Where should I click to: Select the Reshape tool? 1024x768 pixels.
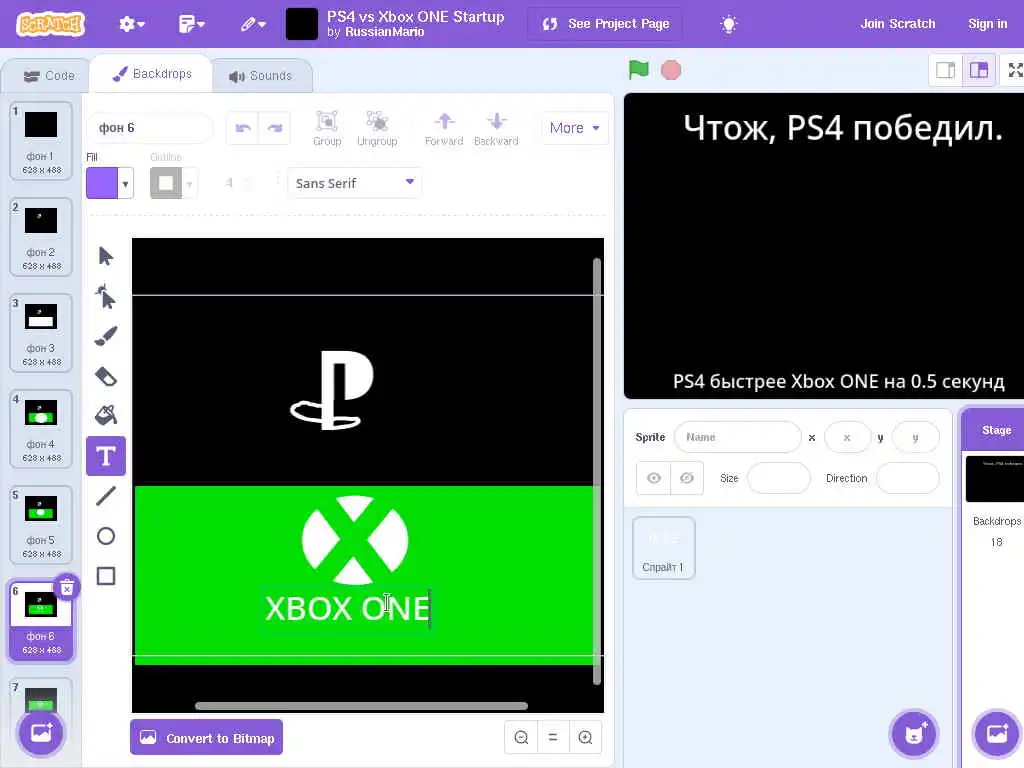coord(106,296)
